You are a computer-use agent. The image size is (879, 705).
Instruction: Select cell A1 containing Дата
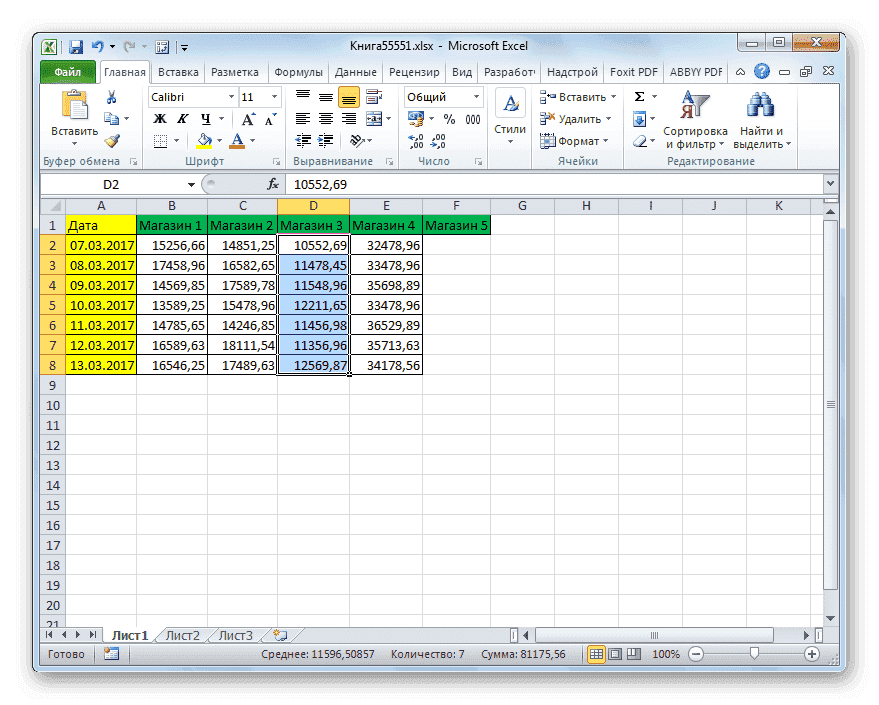(x=100, y=225)
